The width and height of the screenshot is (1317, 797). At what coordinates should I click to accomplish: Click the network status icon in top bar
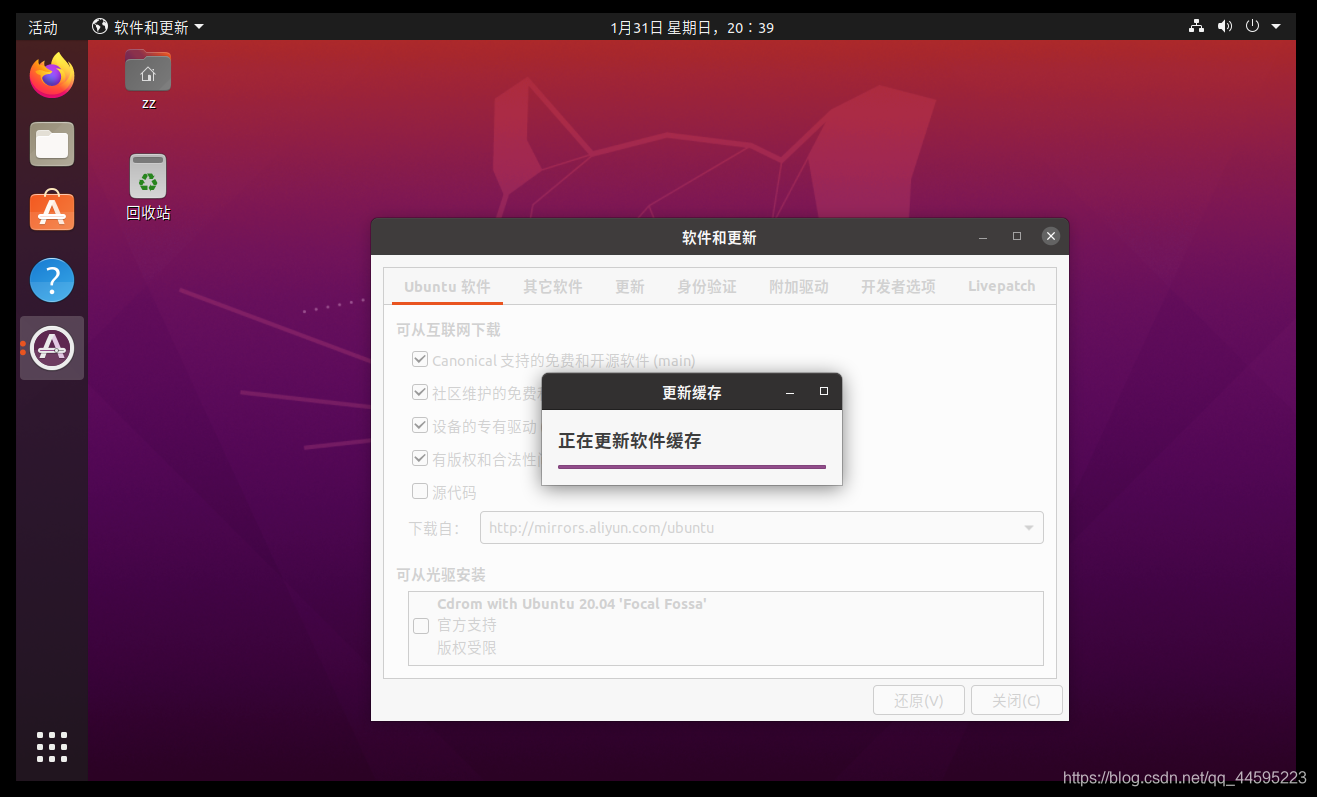[1196, 27]
